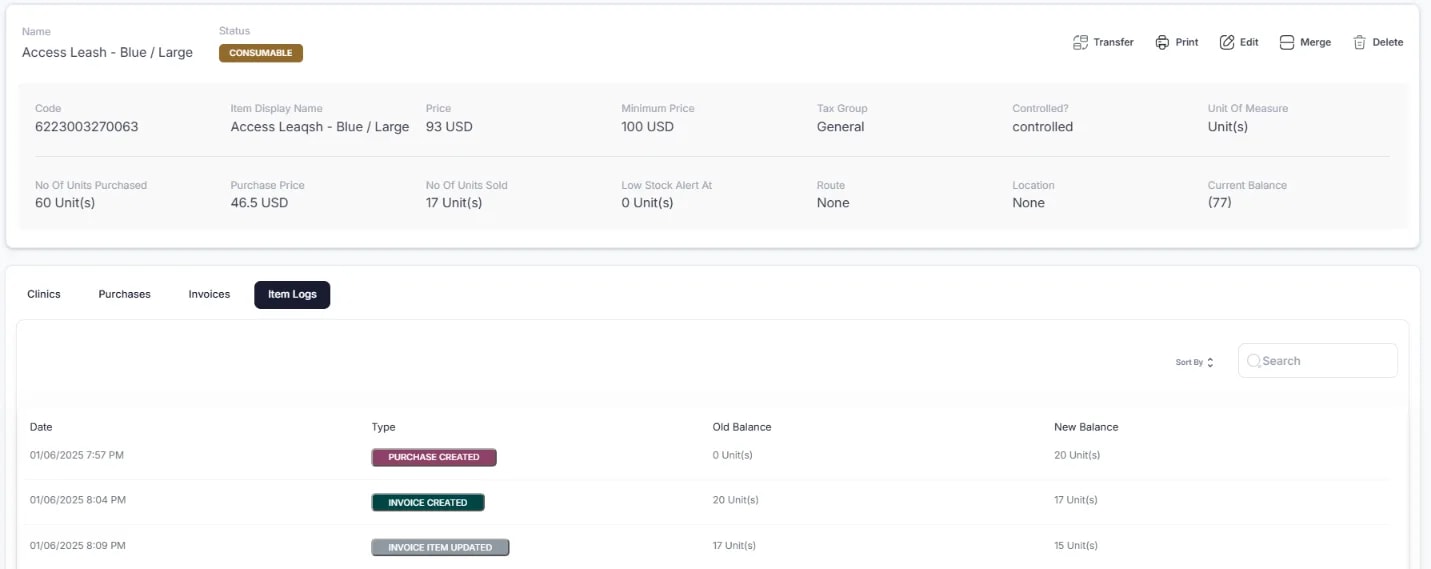Click the controlled value
The image size is (1431, 569).
(1042, 127)
